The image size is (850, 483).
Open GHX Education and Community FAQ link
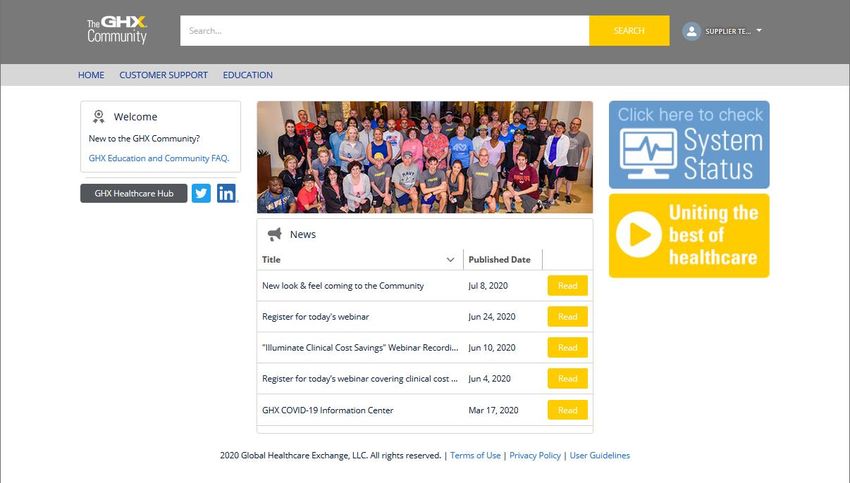[159, 158]
